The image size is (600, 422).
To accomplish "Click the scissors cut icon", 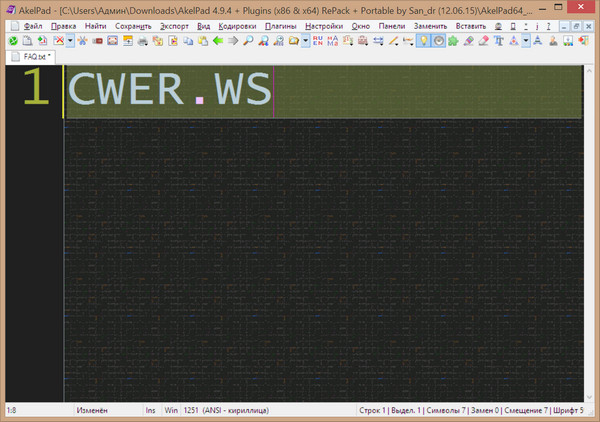I will pyautogui.click(x=81, y=41).
